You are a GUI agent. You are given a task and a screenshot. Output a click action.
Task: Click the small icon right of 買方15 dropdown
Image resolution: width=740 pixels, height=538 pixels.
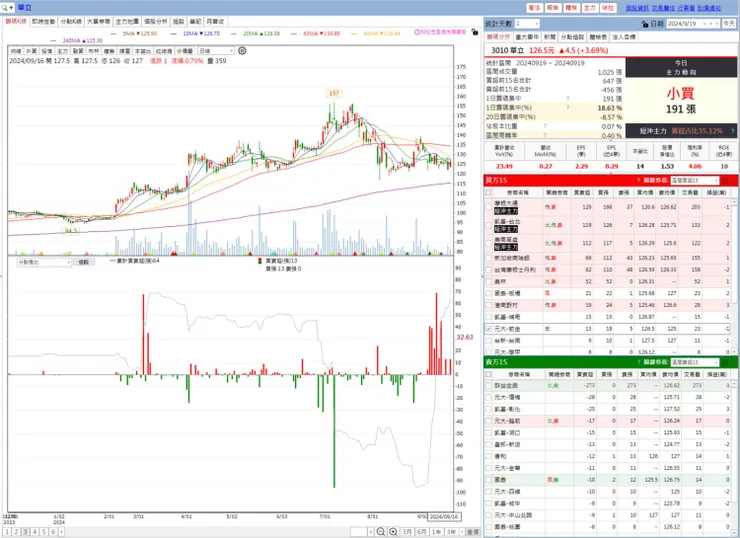[x=725, y=180]
